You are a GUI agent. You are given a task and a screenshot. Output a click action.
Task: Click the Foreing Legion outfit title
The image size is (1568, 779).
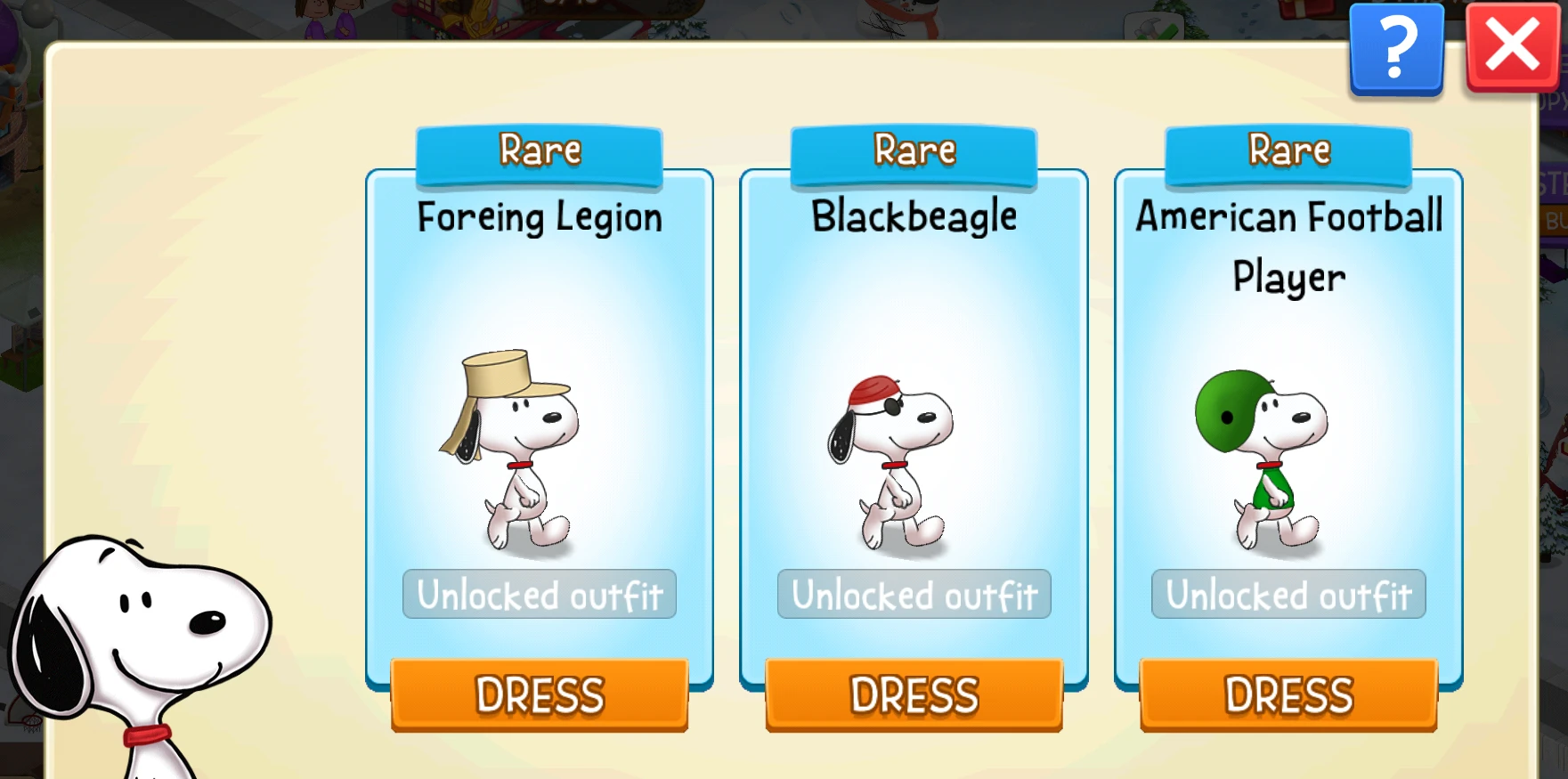coord(540,218)
